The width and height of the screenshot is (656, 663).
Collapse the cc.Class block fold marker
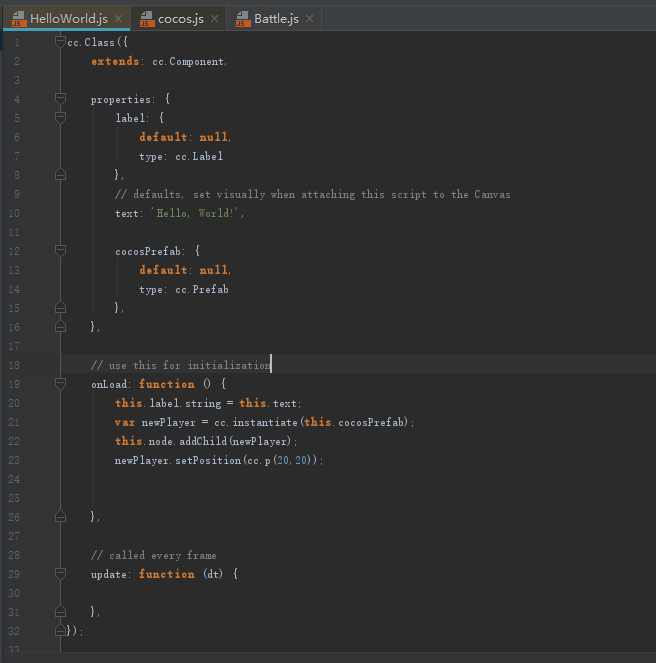click(60, 43)
